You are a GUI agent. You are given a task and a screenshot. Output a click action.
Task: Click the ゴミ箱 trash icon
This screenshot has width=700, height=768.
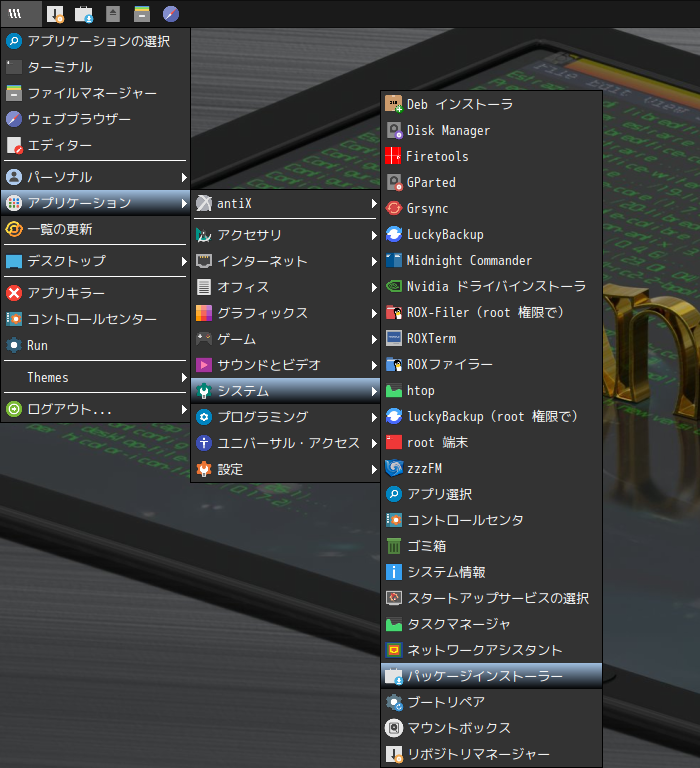point(393,546)
